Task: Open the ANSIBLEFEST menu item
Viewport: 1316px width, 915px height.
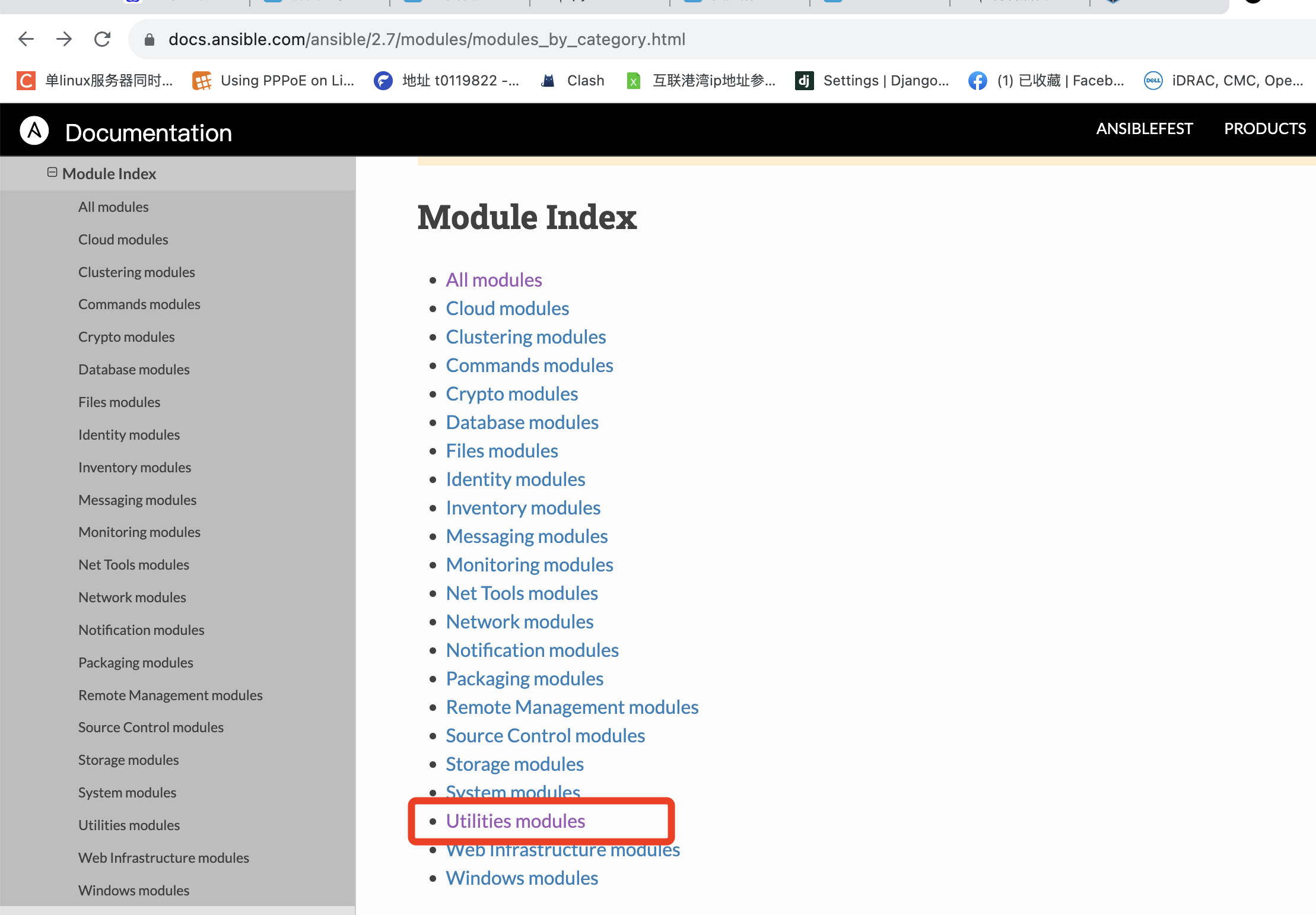Action: (x=1144, y=129)
